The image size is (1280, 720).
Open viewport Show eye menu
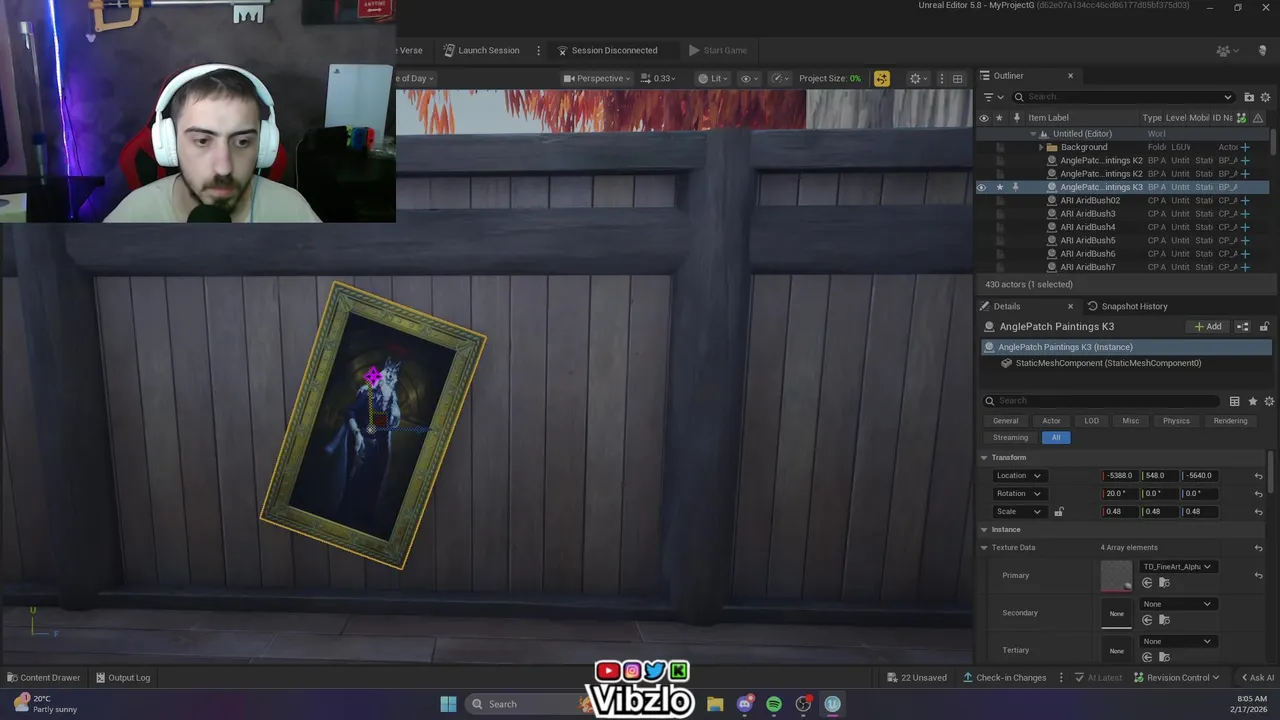click(749, 79)
